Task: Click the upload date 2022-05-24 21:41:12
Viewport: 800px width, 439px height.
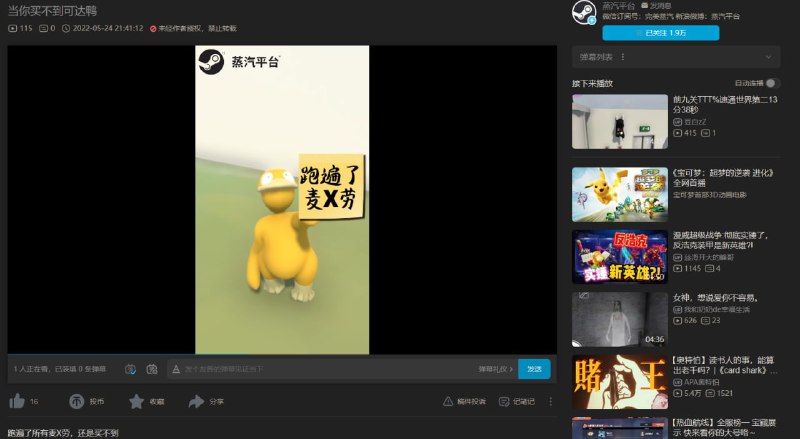Action: coord(108,29)
